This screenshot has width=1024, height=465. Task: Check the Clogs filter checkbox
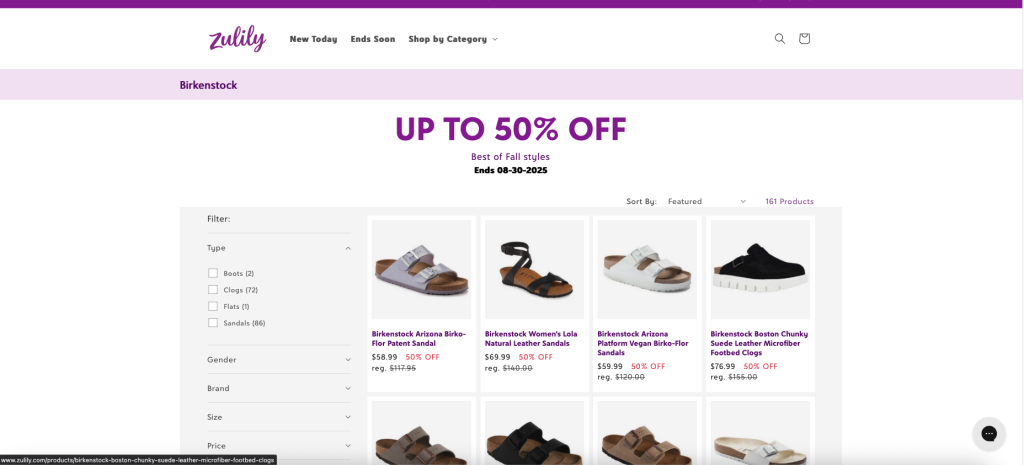pos(213,290)
